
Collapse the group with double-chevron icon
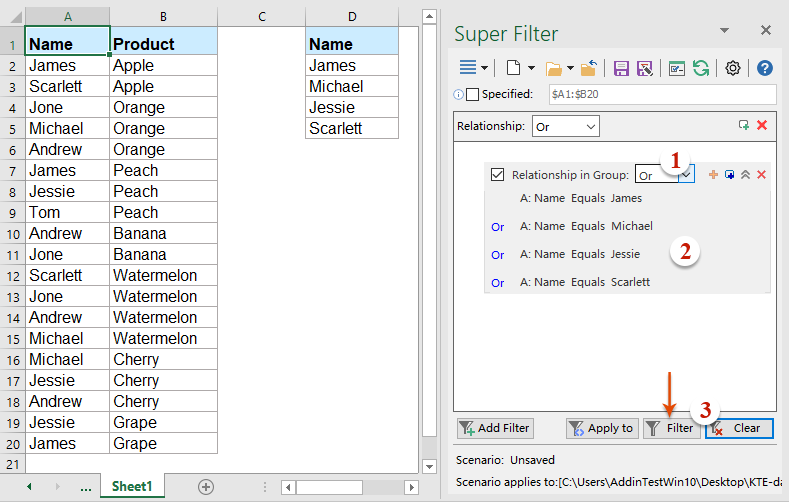[x=745, y=175]
